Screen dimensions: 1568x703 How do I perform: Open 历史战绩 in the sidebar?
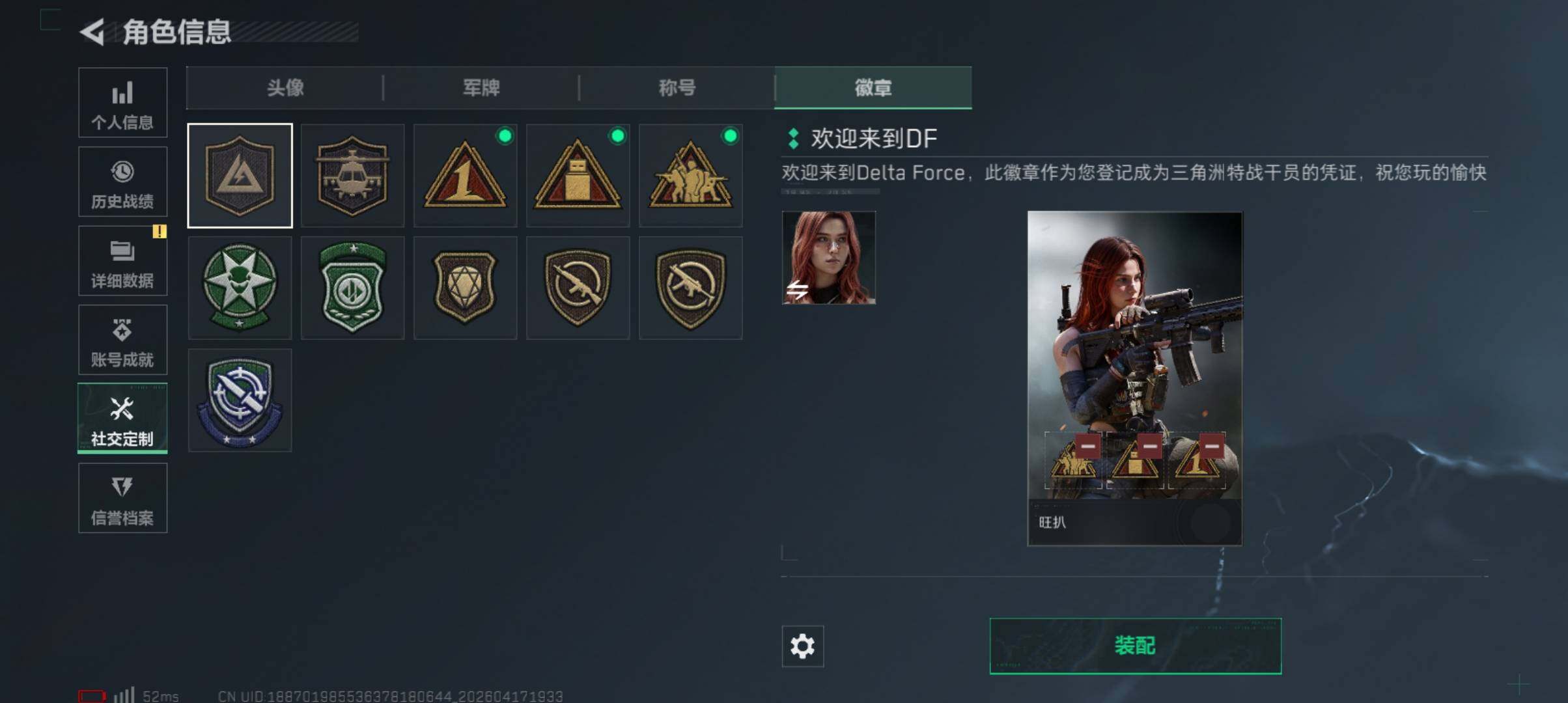[122, 182]
